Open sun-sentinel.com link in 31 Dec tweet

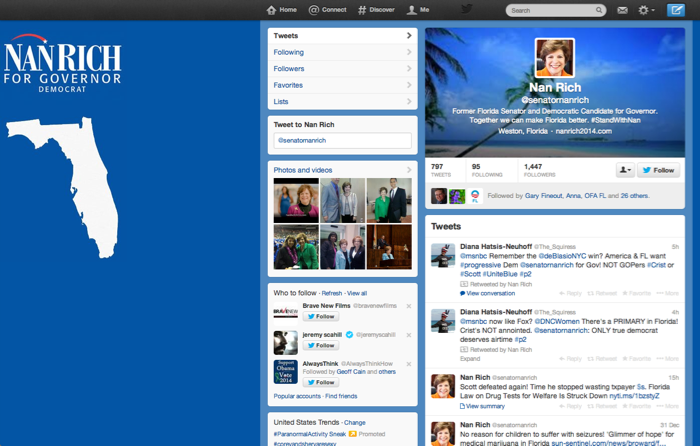pyautogui.click(x=608, y=443)
